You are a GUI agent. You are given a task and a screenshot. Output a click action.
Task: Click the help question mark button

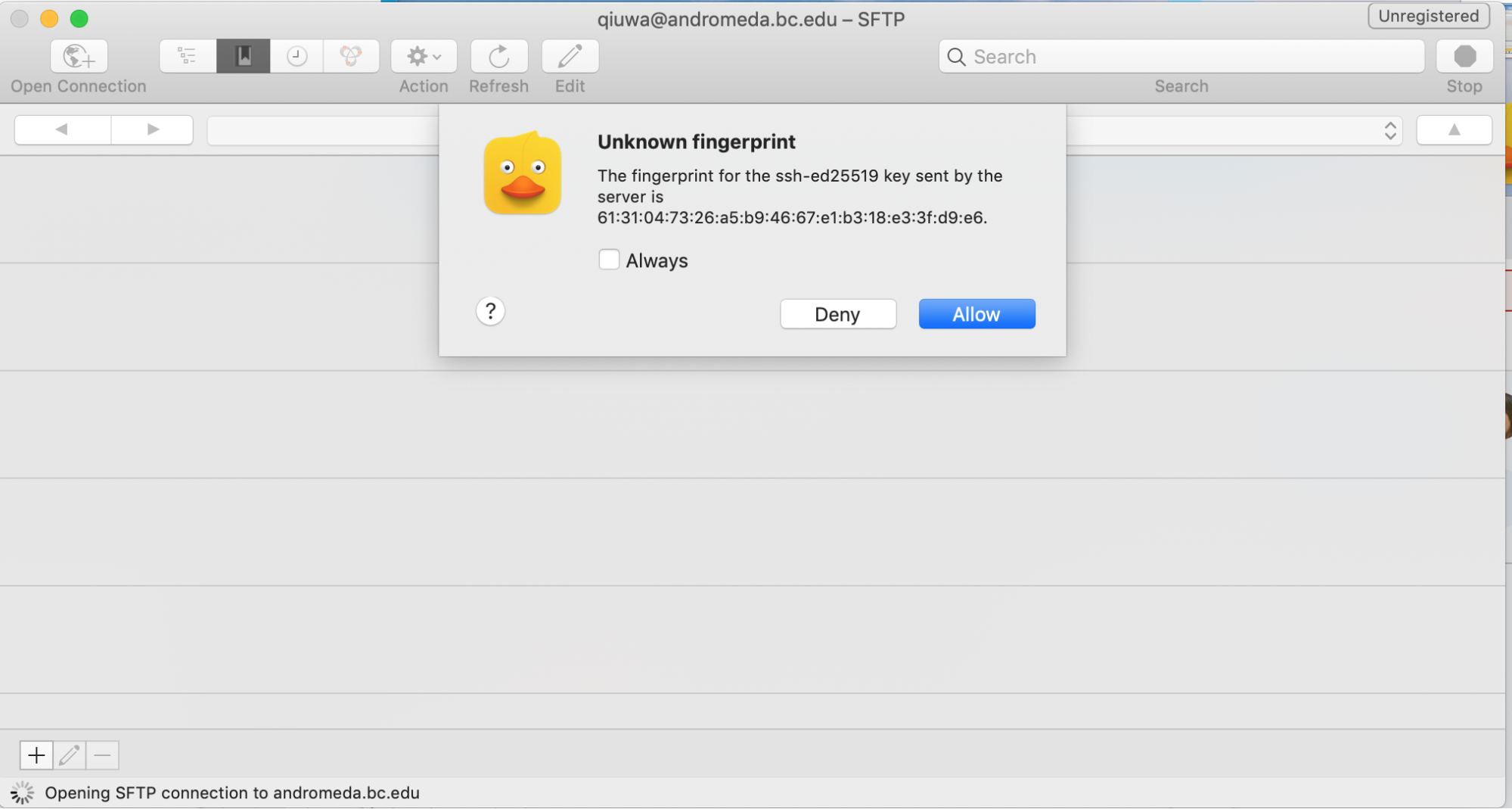490,311
